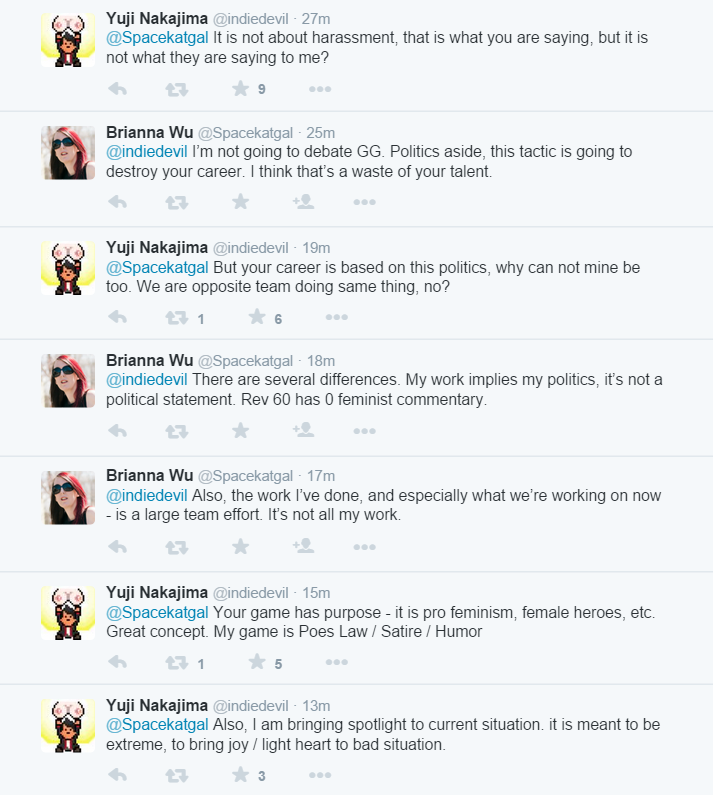This screenshot has height=795, width=713.
Task: Open the 19m timestamp permalink
Action: click(316, 248)
